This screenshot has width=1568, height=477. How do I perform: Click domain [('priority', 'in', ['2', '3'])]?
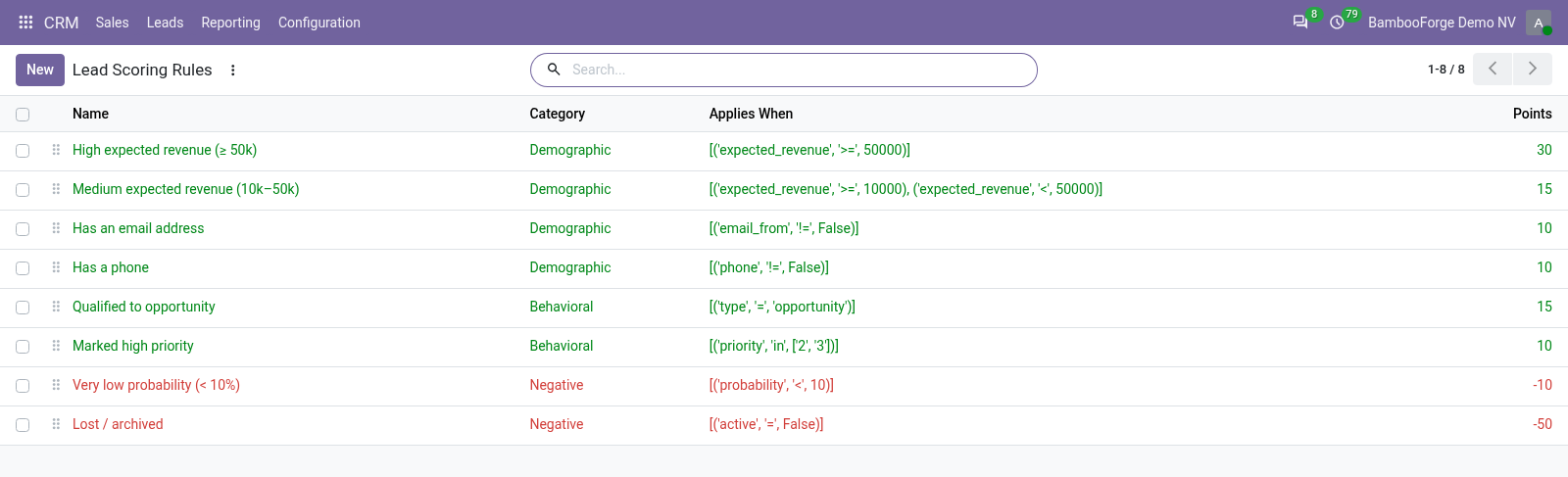coord(774,346)
